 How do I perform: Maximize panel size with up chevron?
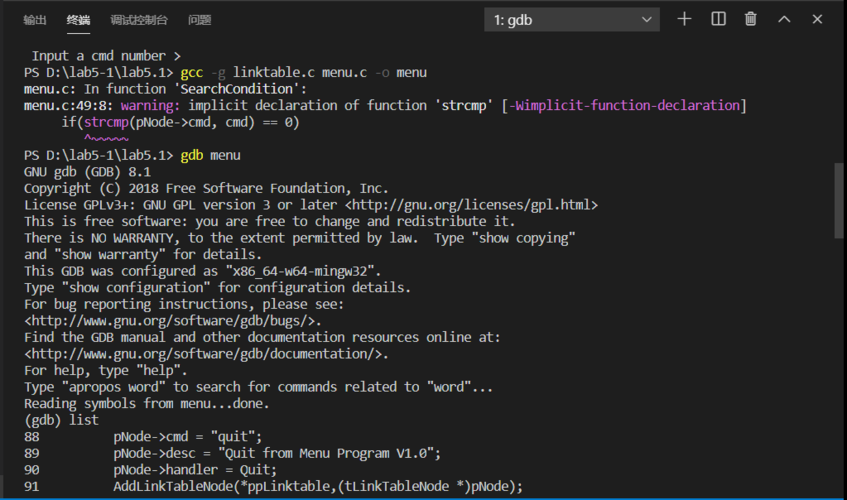(784, 19)
